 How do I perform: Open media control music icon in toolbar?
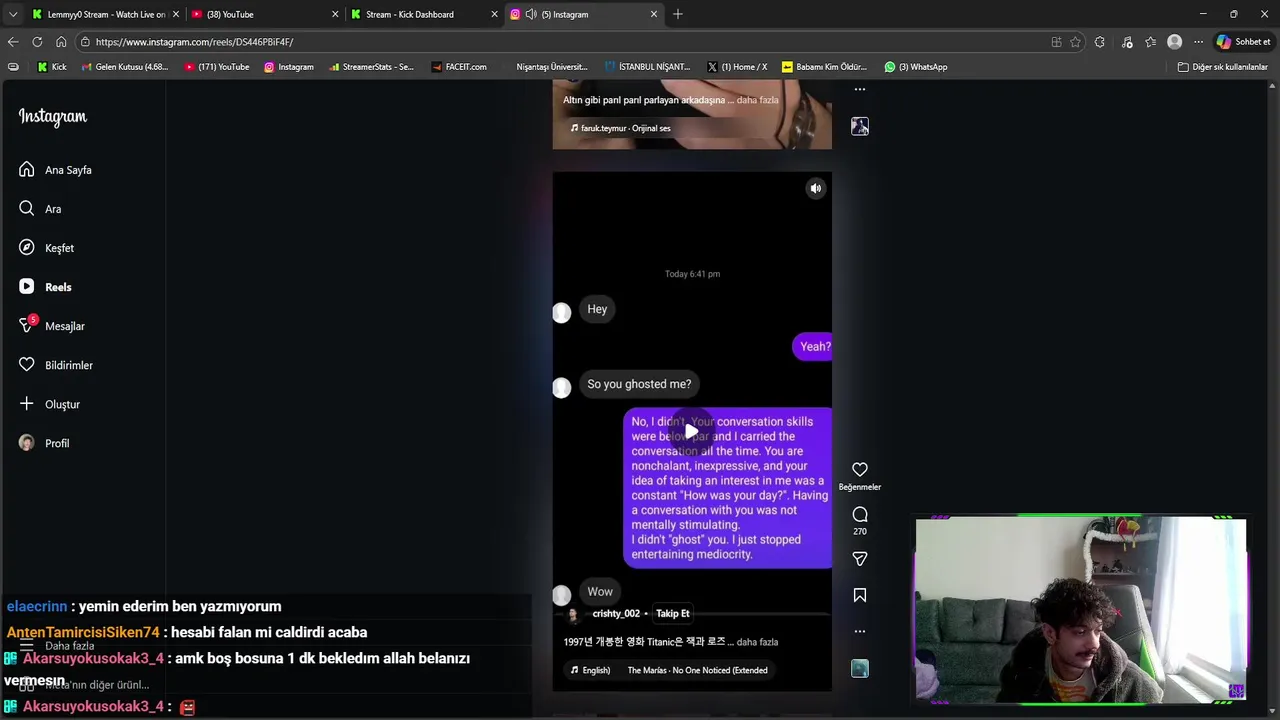[x=1127, y=42]
